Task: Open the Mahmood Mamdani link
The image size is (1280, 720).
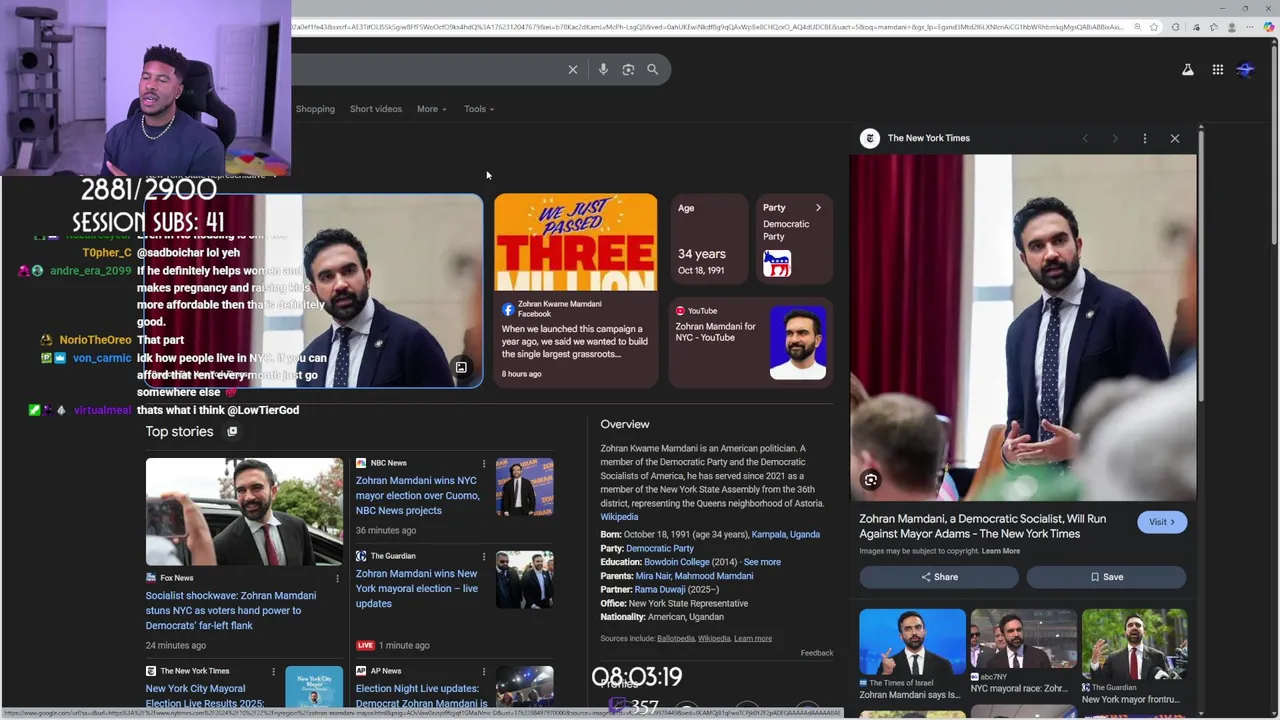Action: (x=714, y=576)
